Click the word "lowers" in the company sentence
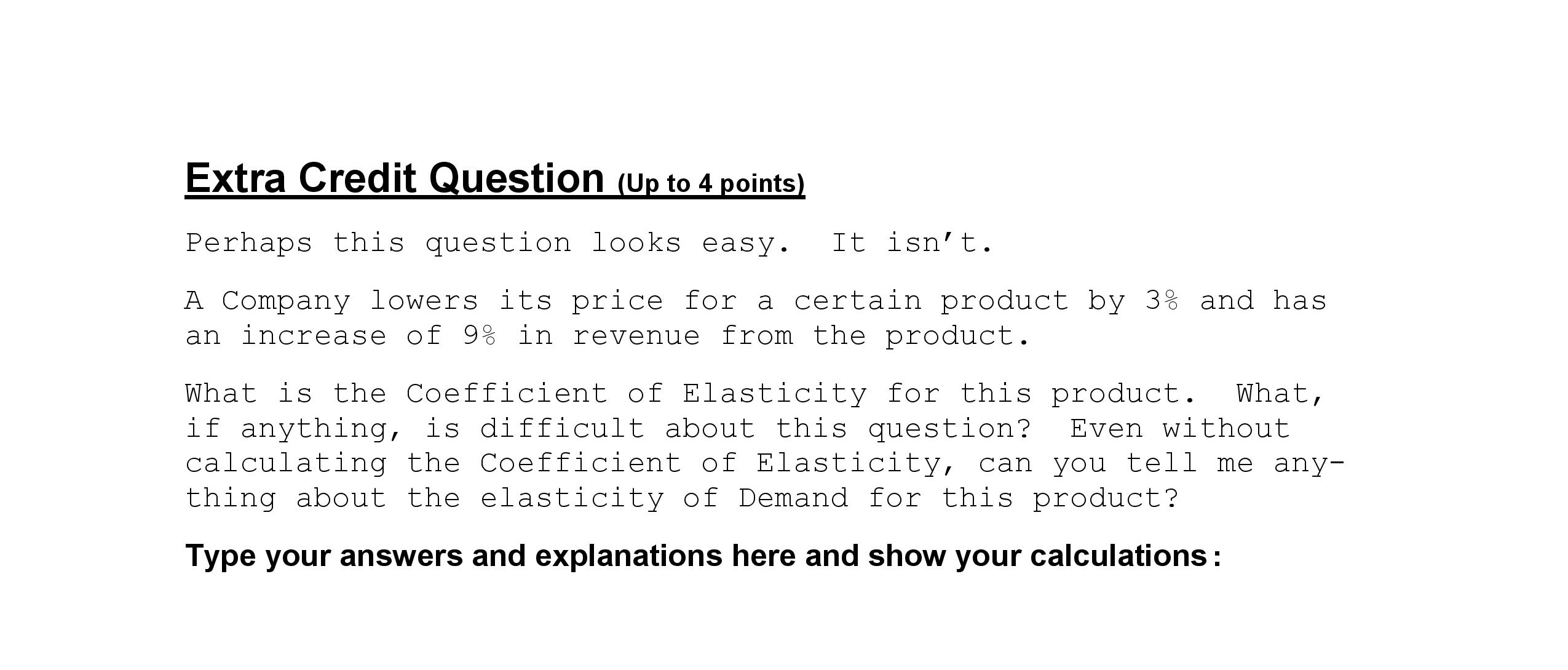The height and width of the screenshot is (670, 1568). [x=424, y=301]
